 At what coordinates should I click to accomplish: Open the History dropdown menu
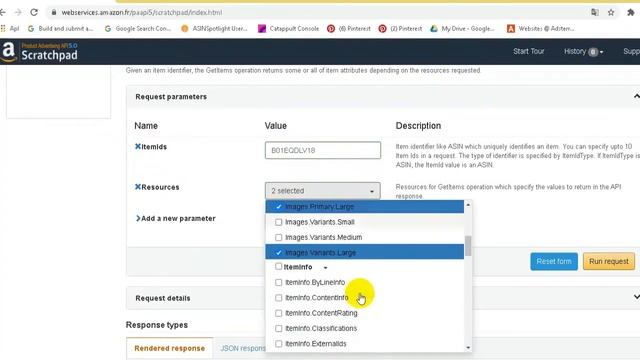tap(583, 51)
